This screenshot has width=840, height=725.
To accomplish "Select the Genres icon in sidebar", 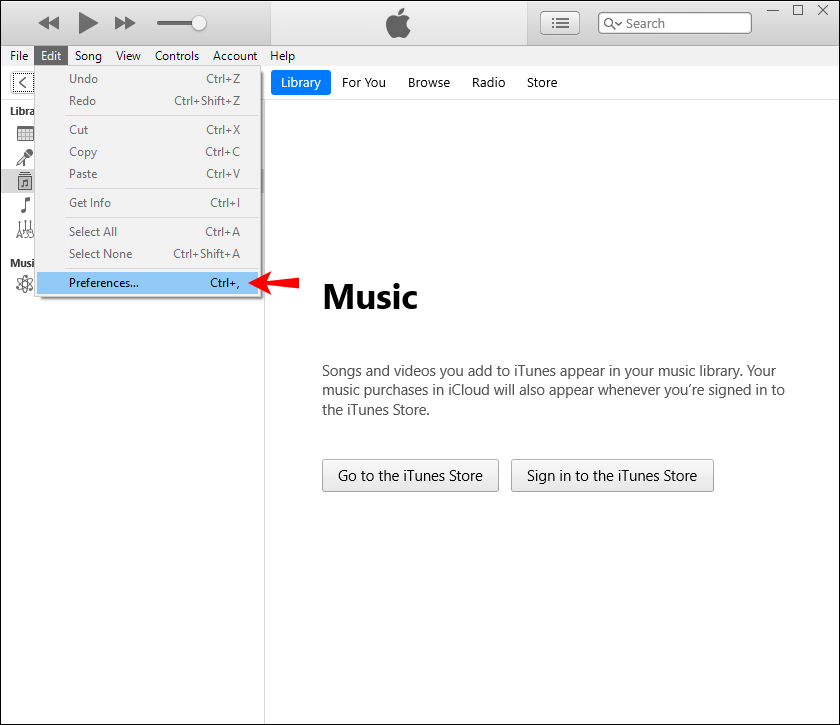I will pyautogui.click(x=25, y=229).
